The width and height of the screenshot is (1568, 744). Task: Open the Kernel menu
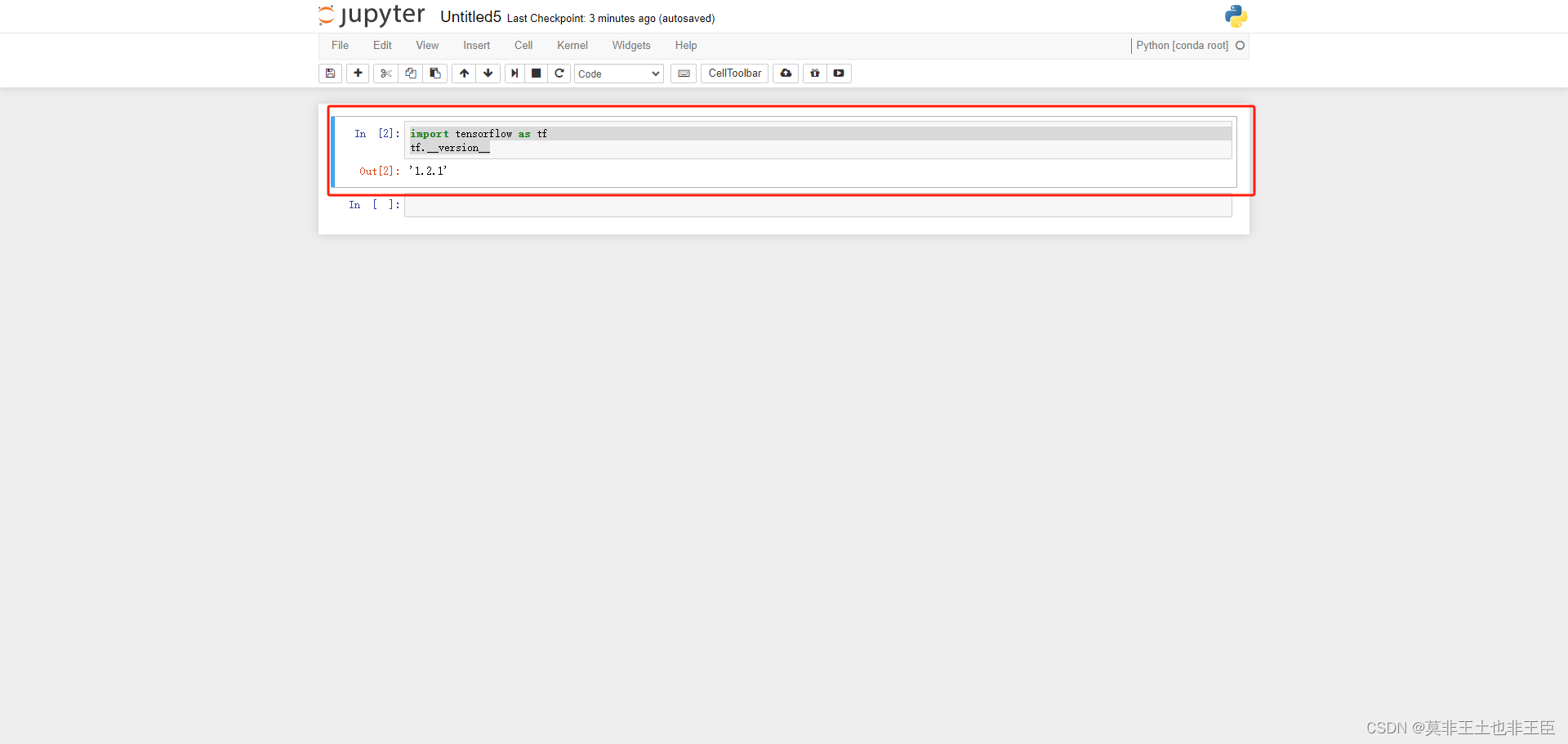(x=572, y=46)
